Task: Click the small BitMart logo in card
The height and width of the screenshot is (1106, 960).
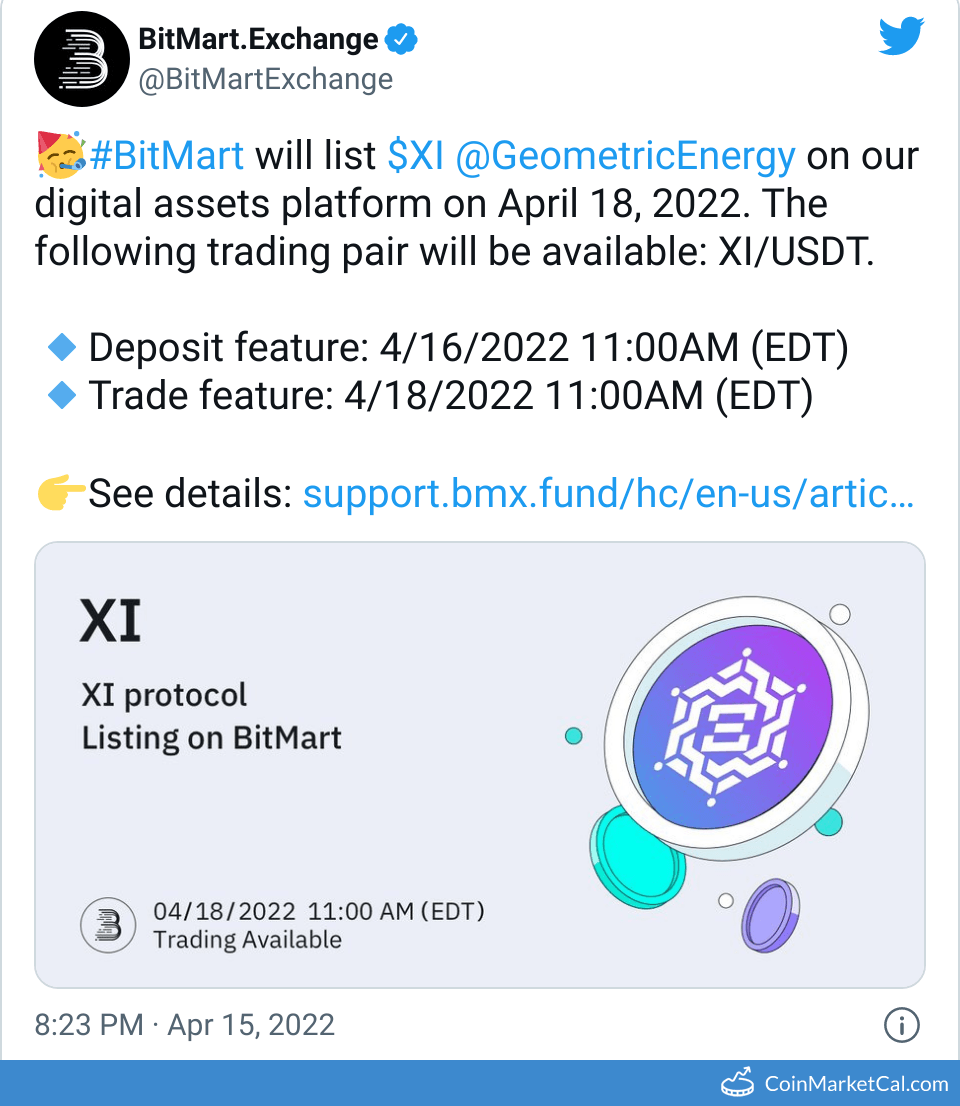Action: tap(107, 925)
